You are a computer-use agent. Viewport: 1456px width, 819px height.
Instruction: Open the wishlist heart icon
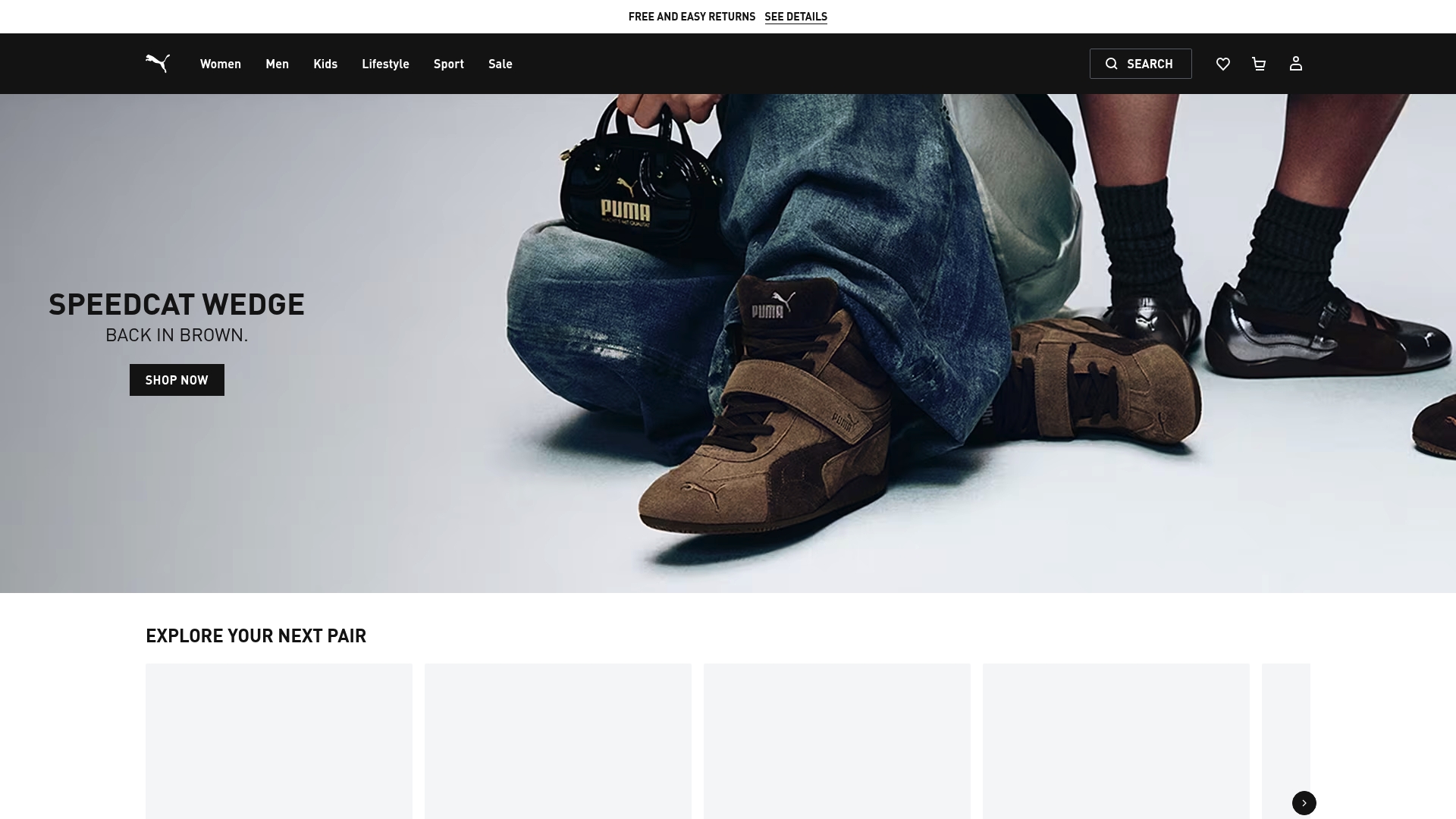pyautogui.click(x=1223, y=64)
